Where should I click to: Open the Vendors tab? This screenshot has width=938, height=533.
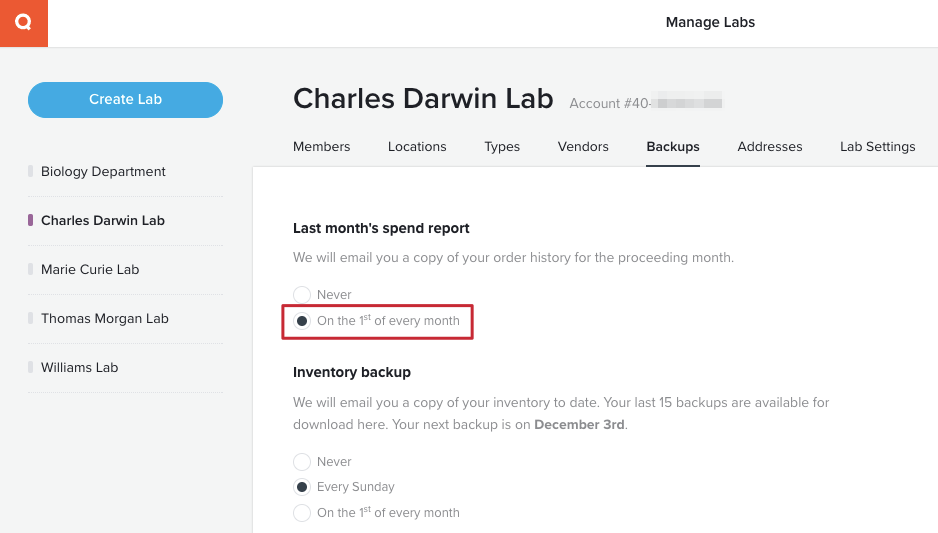coord(583,147)
